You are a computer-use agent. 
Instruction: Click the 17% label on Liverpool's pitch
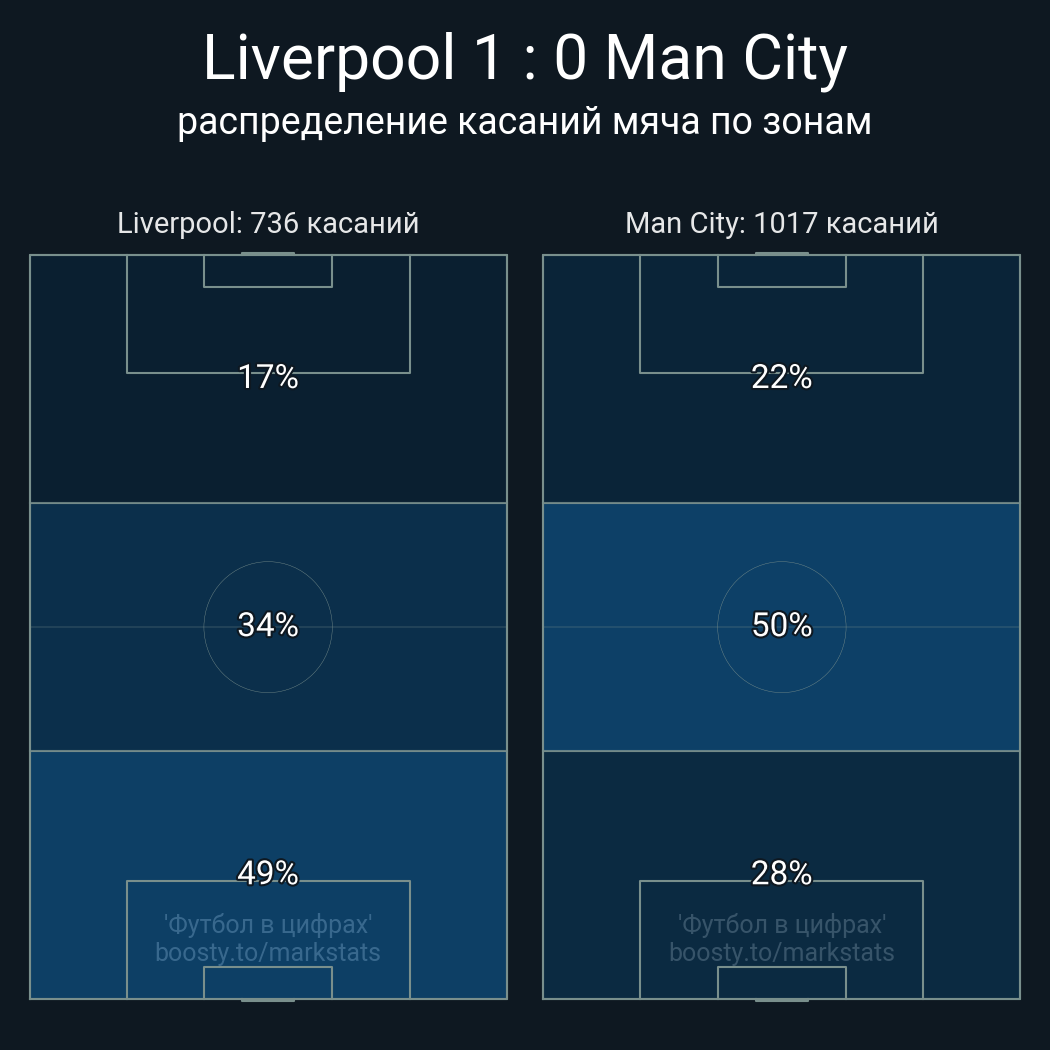268,377
